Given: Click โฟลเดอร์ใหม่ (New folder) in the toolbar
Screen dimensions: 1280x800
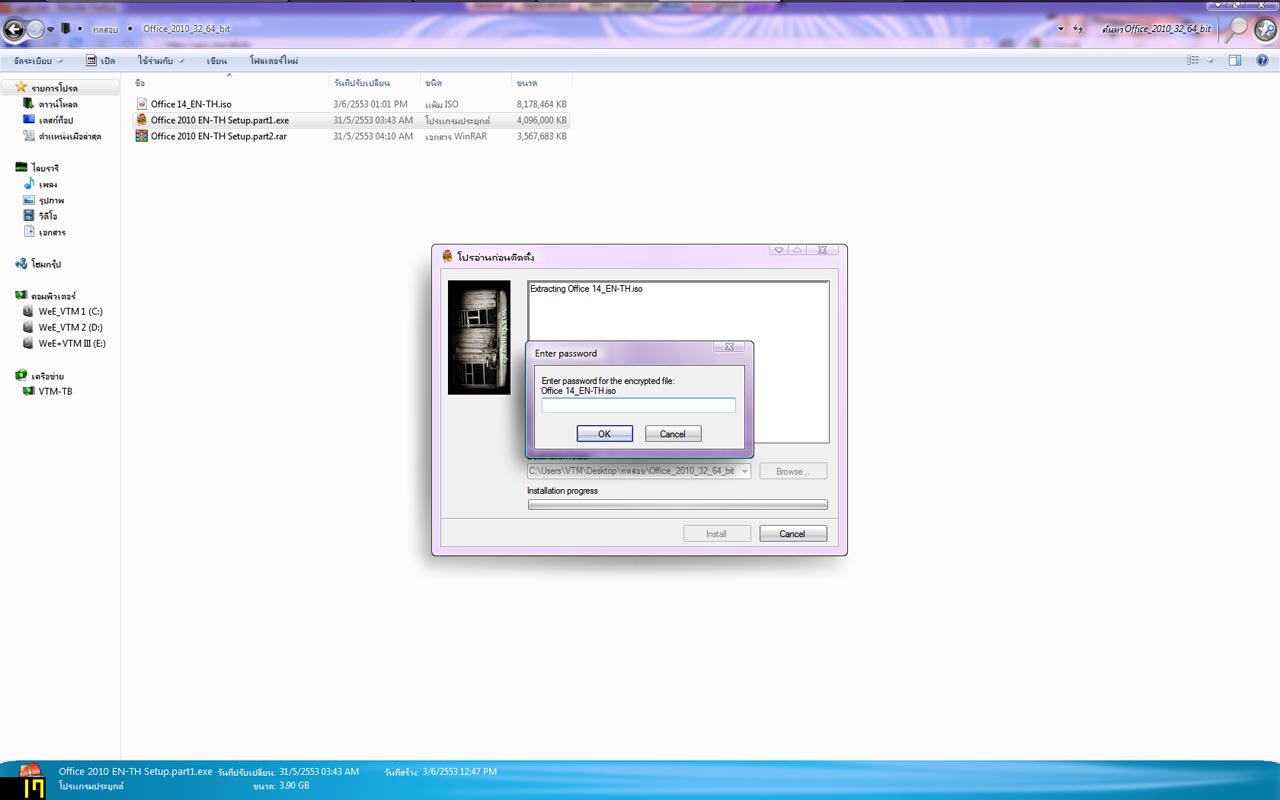Looking at the screenshot, I should coord(274,61).
